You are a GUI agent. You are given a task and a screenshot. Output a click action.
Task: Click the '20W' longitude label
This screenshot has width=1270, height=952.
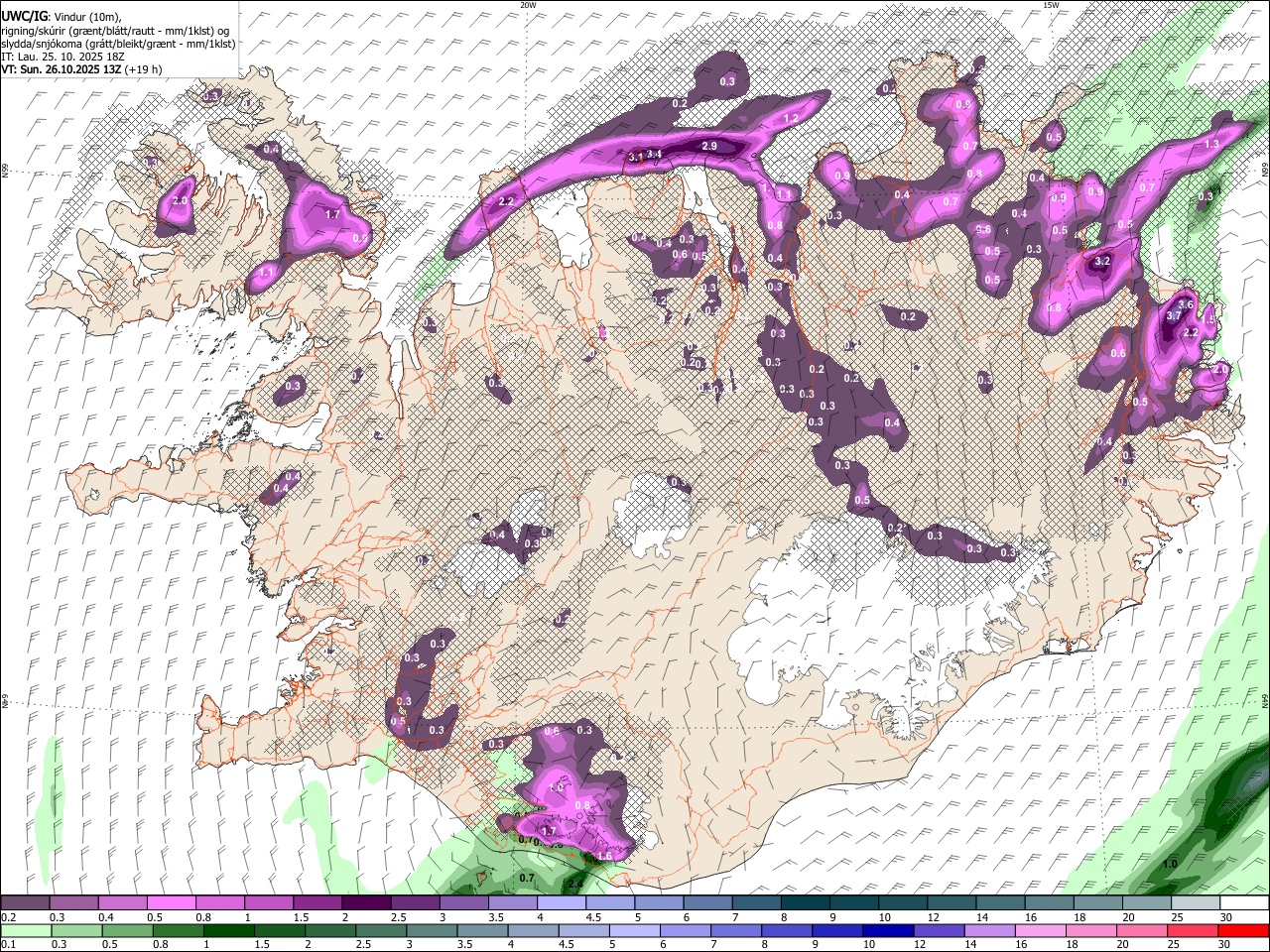528,5
